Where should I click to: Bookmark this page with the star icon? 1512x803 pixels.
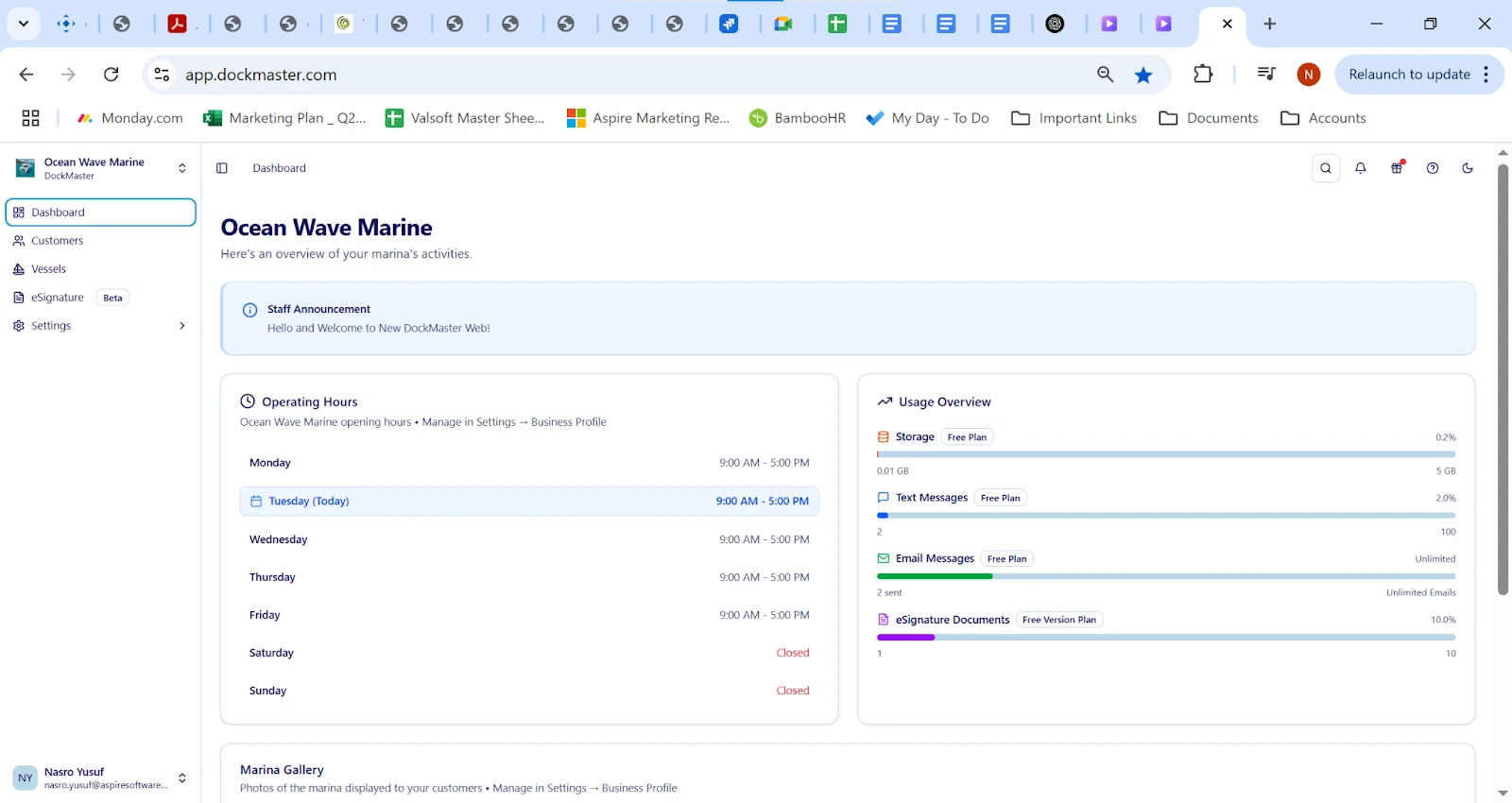[x=1143, y=75]
